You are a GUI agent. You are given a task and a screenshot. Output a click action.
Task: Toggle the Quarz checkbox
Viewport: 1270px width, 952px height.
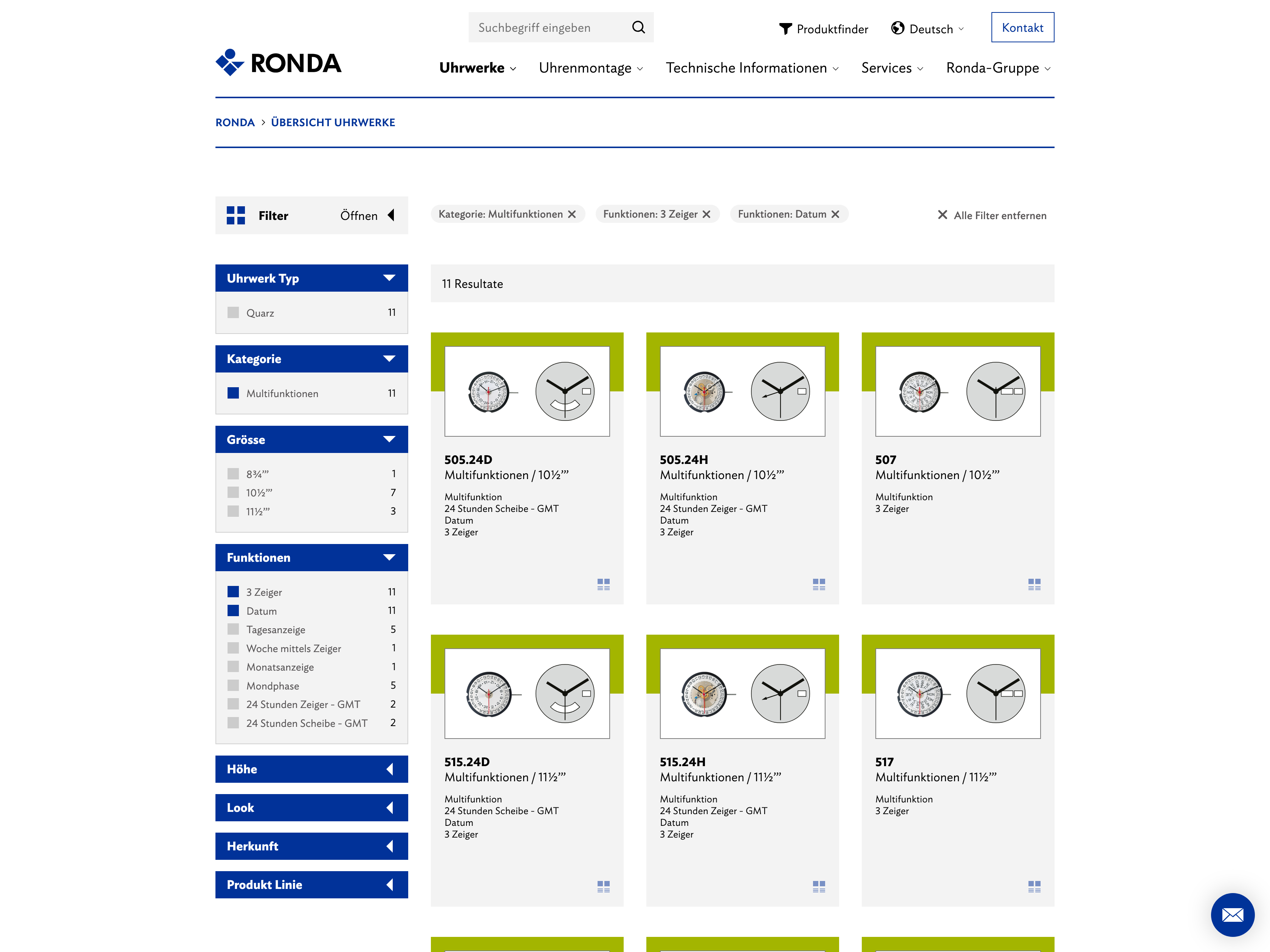point(233,312)
